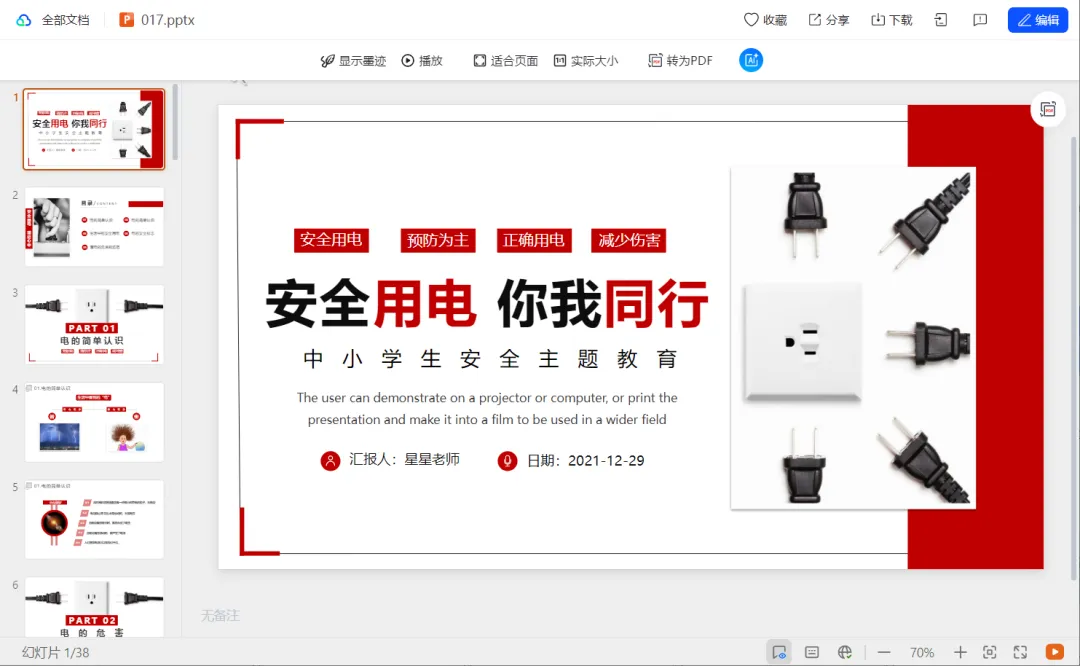Click the slide title 安全用电 你我同行
1080x666 pixels.
pyautogui.click(x=487, y=304)
